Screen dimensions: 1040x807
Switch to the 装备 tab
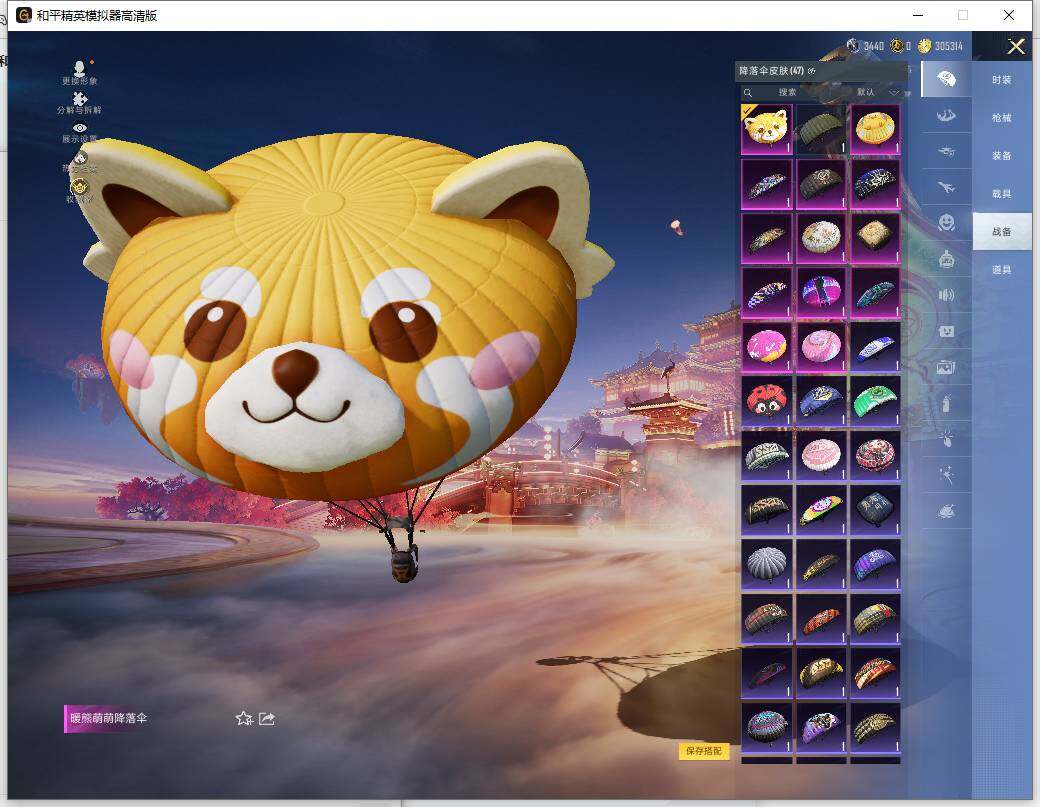(x=1002, y=155)
